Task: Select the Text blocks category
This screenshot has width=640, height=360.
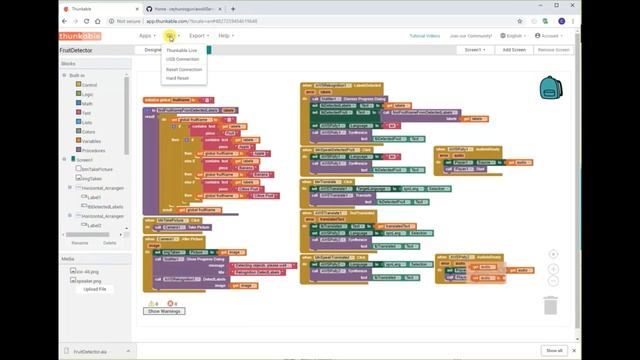Action: tap(83, 113)
